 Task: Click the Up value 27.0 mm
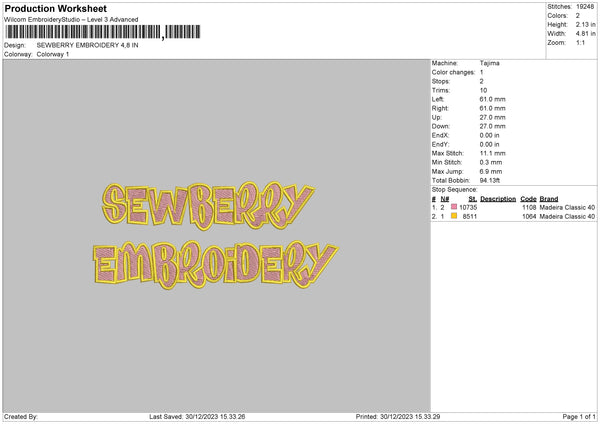click(492, 117)
